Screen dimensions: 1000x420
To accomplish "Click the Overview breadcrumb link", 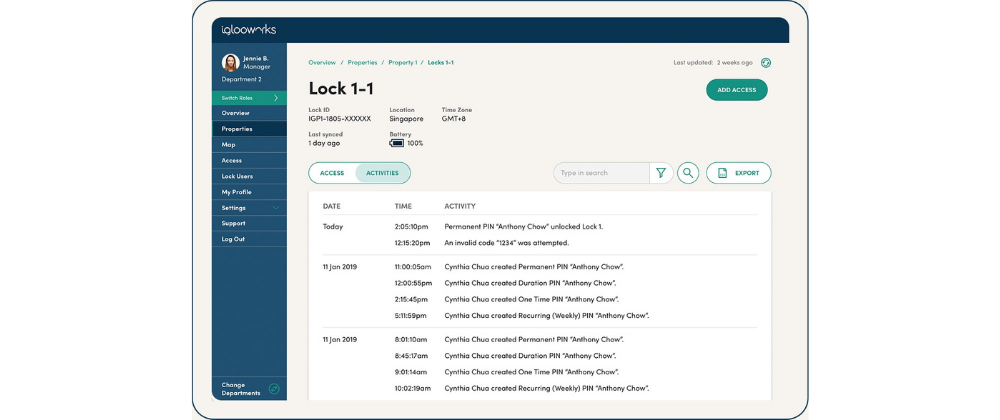I will pyautogui.click(x=322, y=62).
